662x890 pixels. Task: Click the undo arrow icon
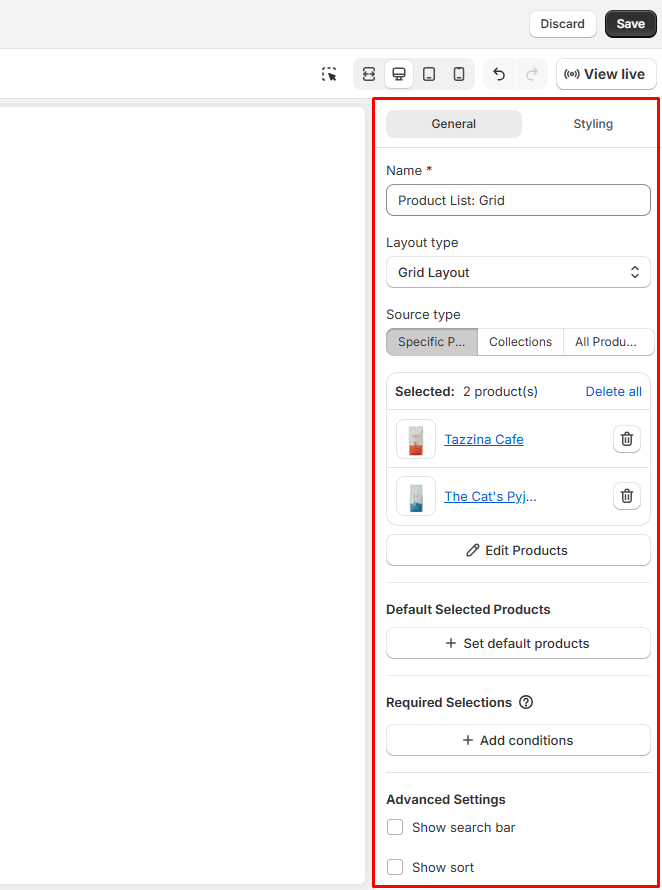499,74
